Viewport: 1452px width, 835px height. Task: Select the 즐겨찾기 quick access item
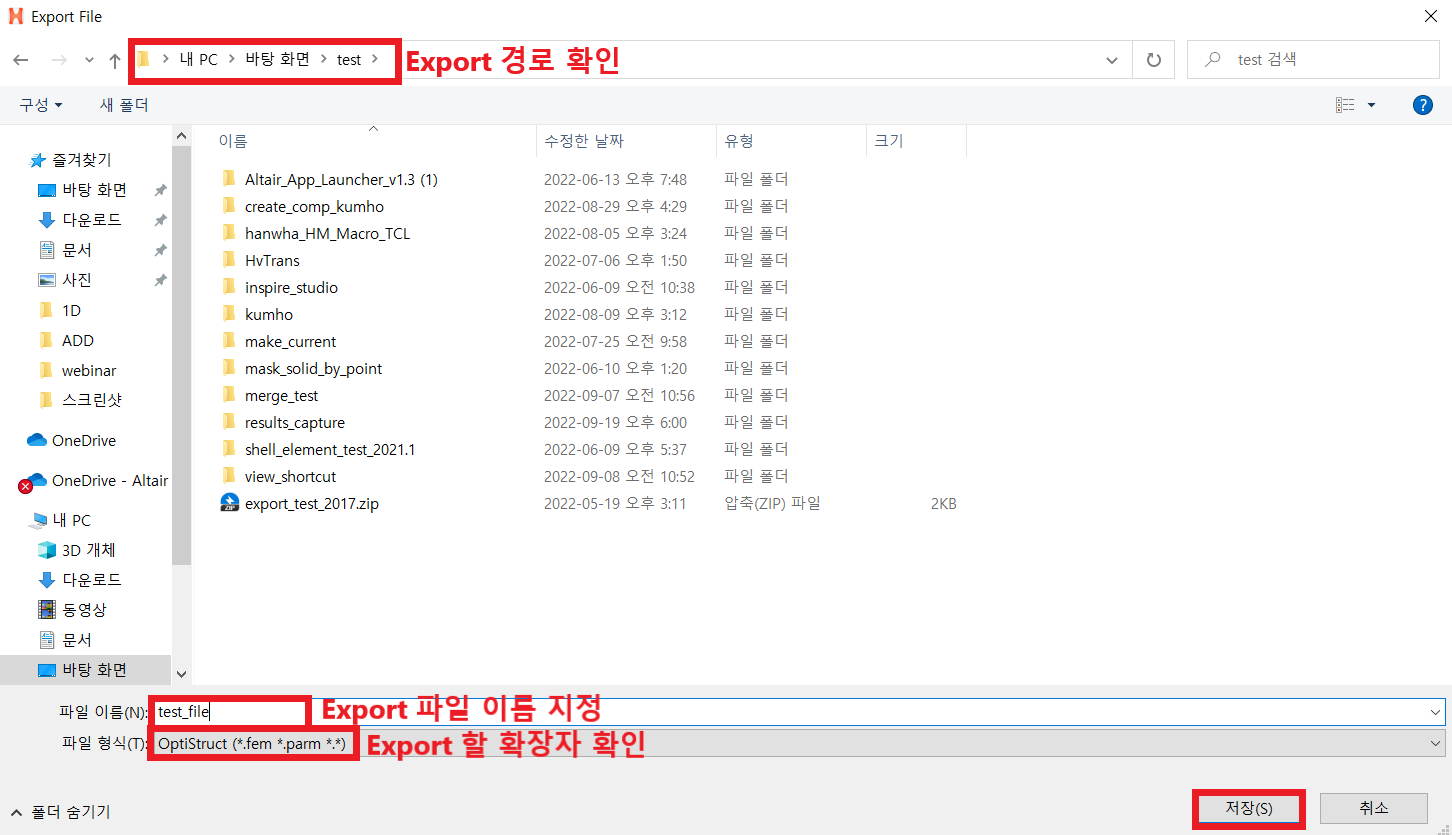coord(70,160)
